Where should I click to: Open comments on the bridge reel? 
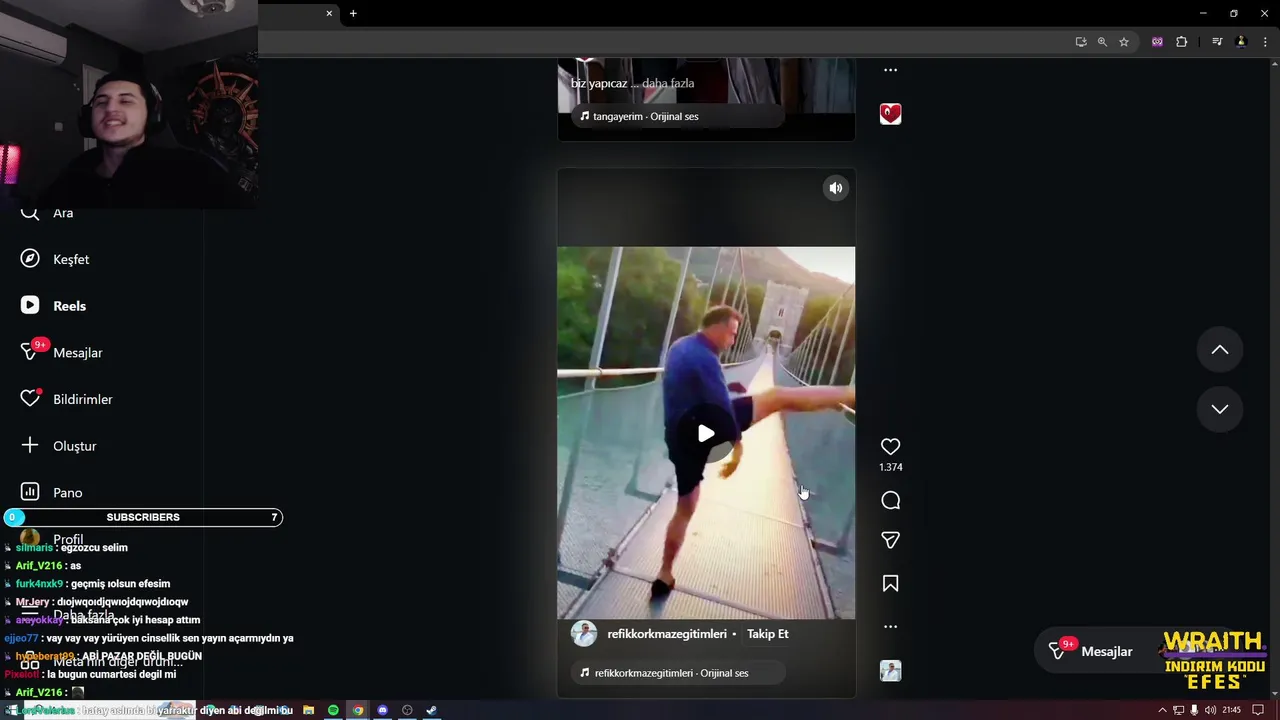tap(890, 501)
